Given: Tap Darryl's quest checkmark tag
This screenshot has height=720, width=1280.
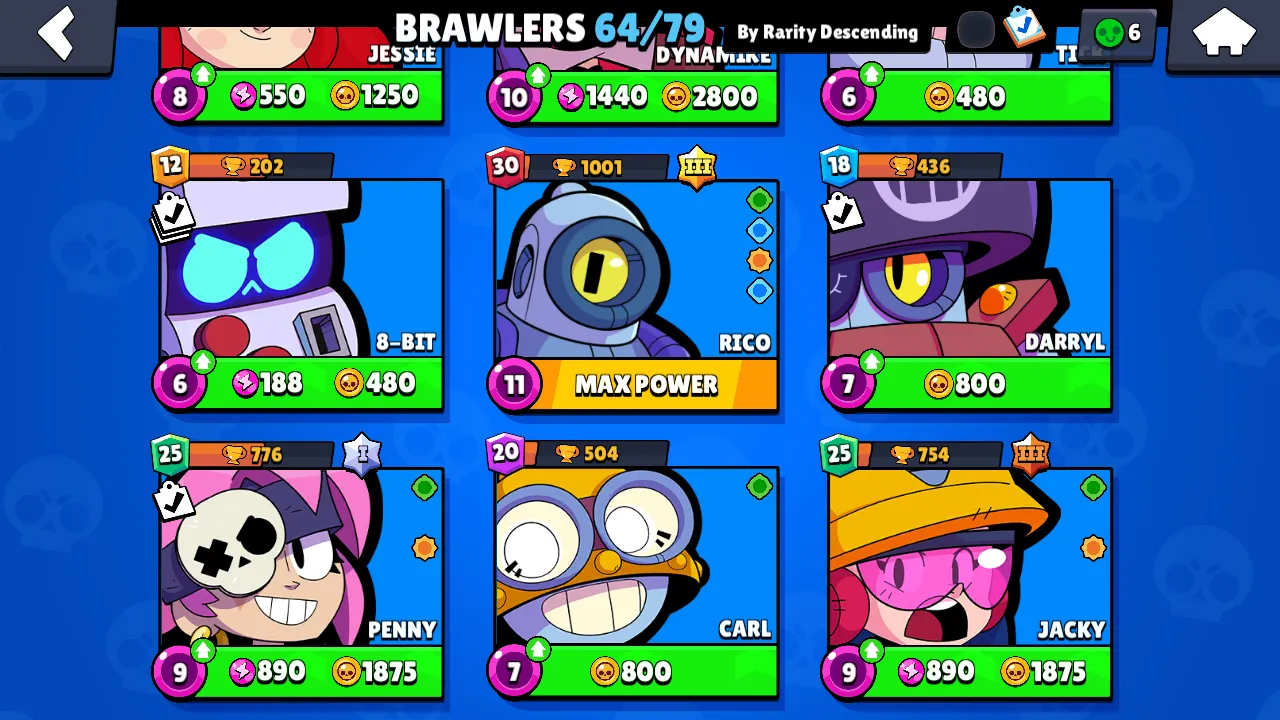Looking at the screenshot, I should tap(840, 209).
